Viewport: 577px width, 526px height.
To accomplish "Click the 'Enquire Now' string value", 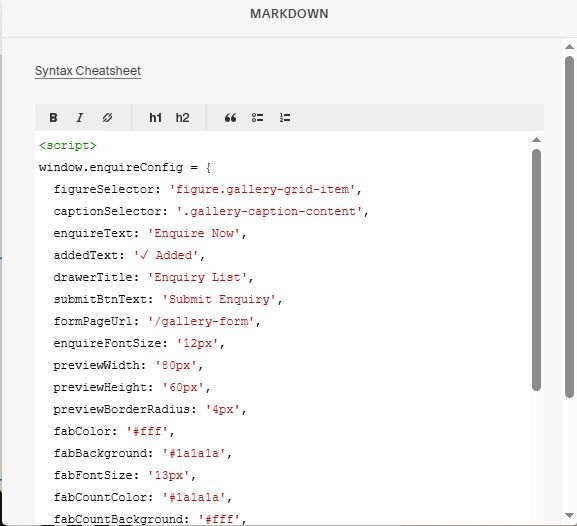I will click(x=194, y=233).
